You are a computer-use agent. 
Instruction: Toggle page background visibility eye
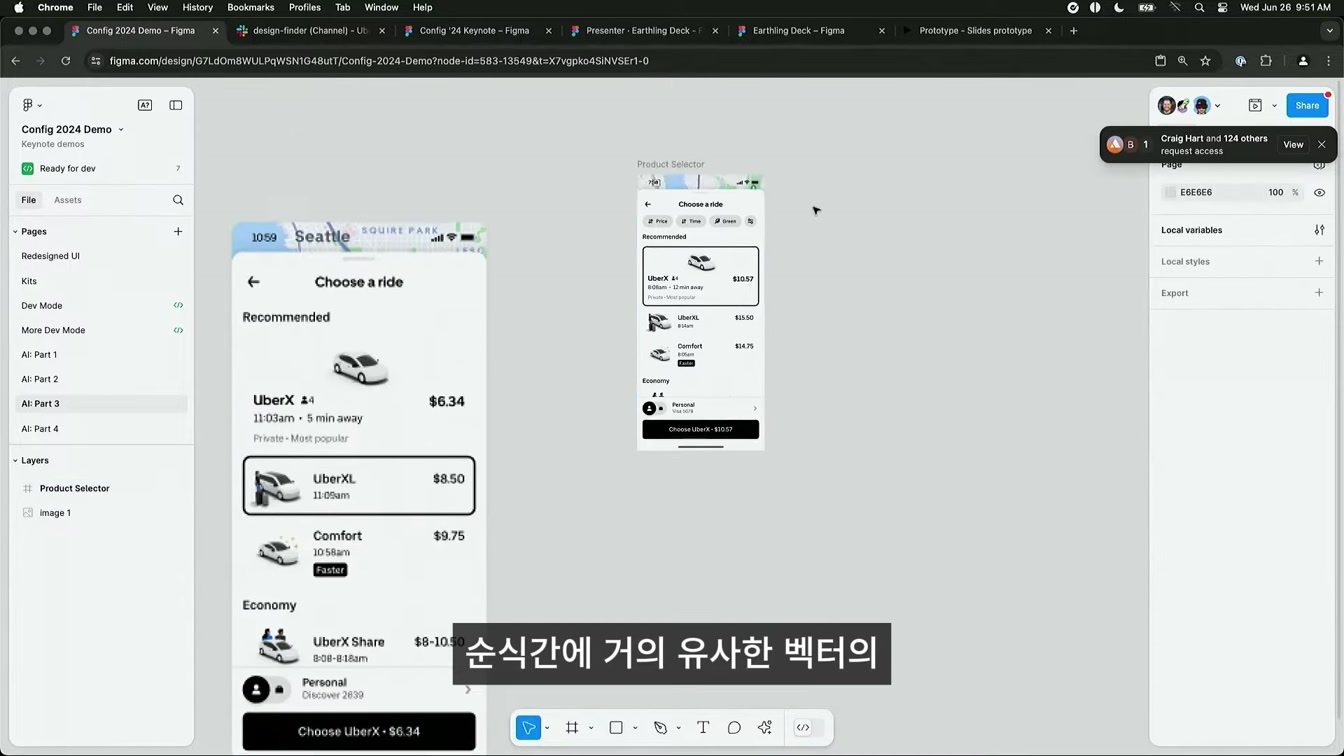(x=1319, y=192)
